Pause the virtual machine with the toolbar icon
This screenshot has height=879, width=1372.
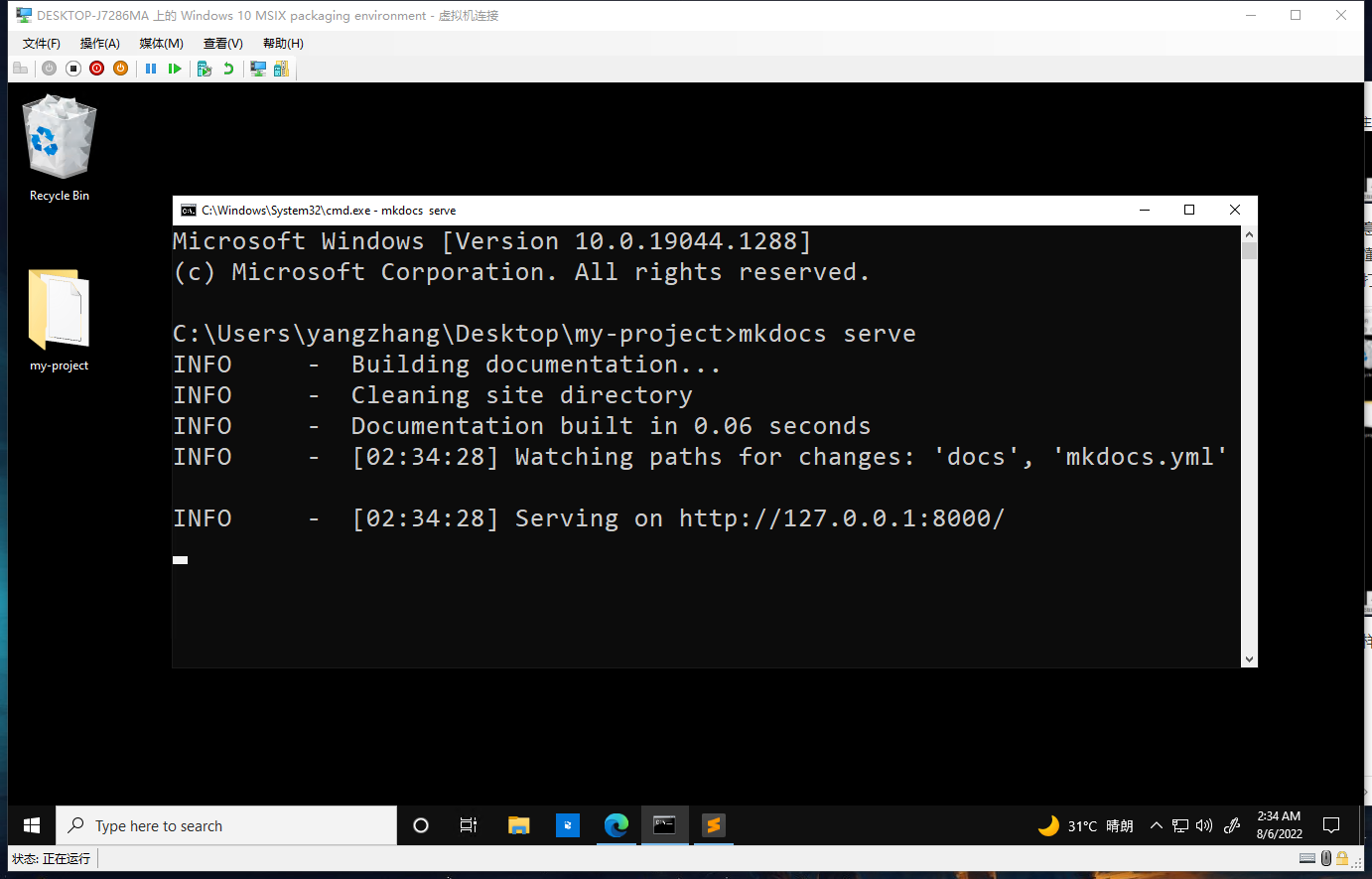click(151, 69)
